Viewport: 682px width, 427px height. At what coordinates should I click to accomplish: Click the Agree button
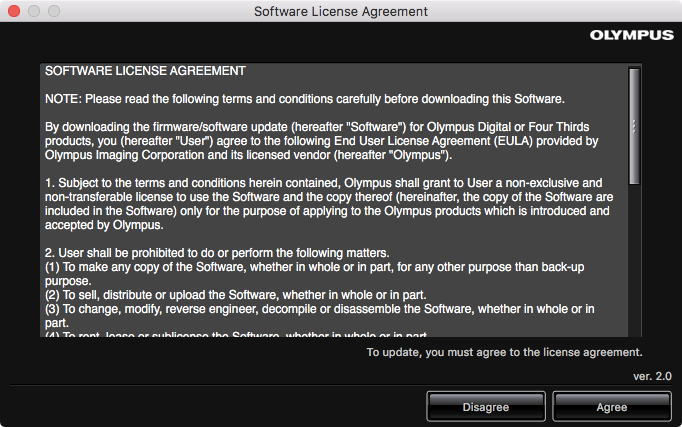612,407
